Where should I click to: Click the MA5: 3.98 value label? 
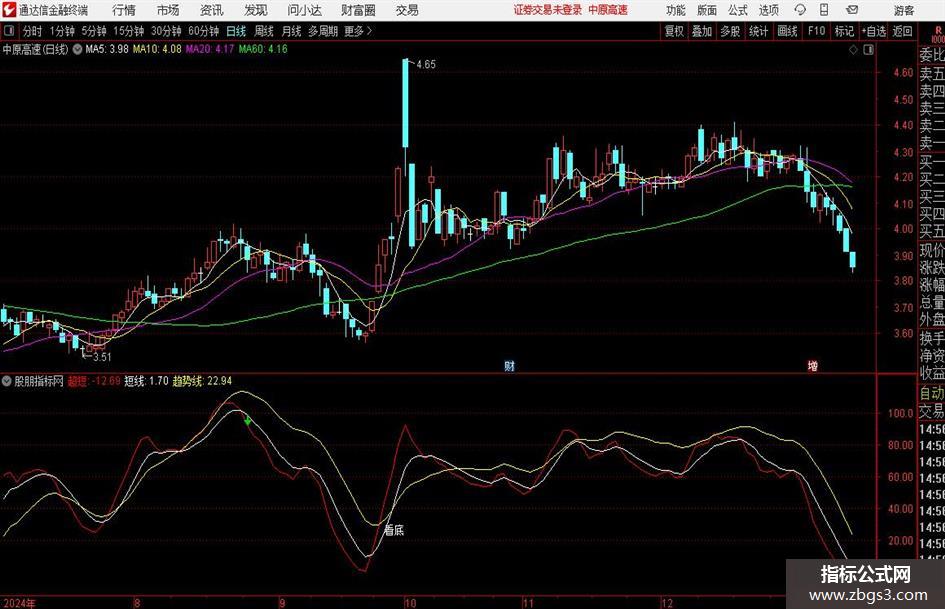[x=107, y=49]
